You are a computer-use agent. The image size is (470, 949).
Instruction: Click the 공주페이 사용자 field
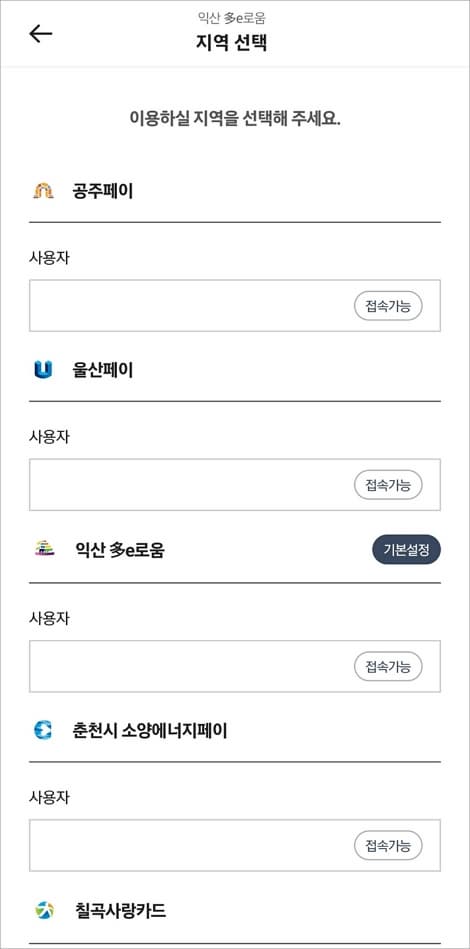[x=235, y=306]
